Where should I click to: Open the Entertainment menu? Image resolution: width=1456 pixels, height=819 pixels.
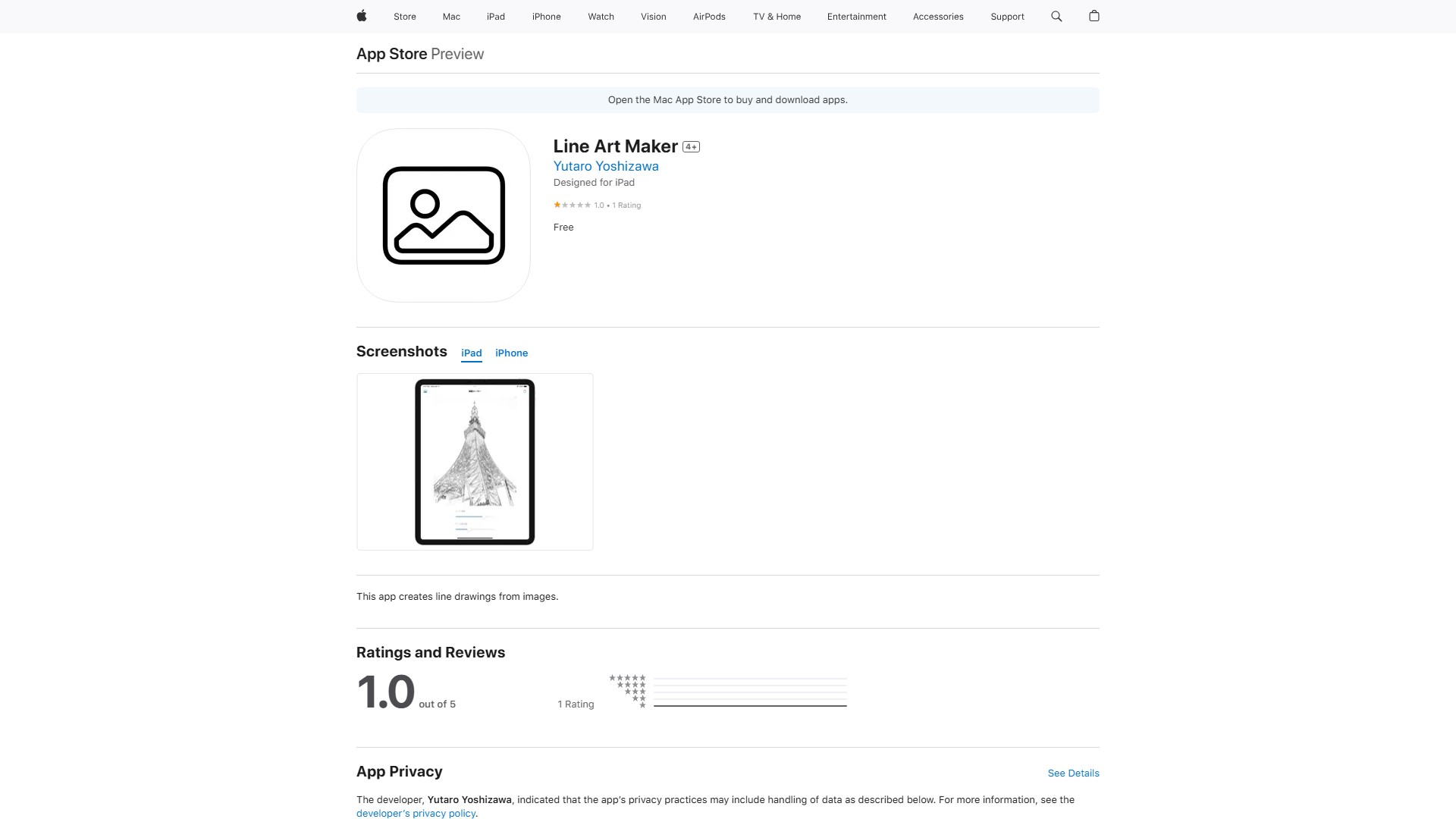point(856,16)
